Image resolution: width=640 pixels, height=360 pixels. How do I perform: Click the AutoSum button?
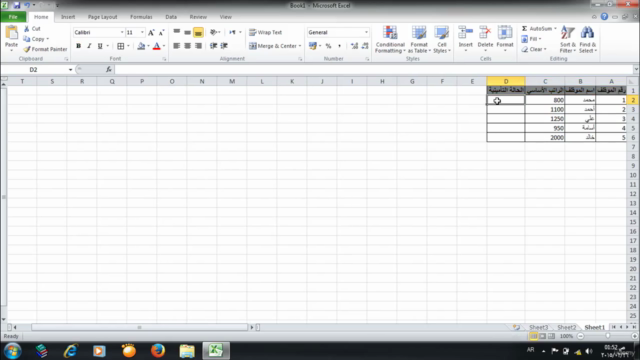click(x=536, y=29)
